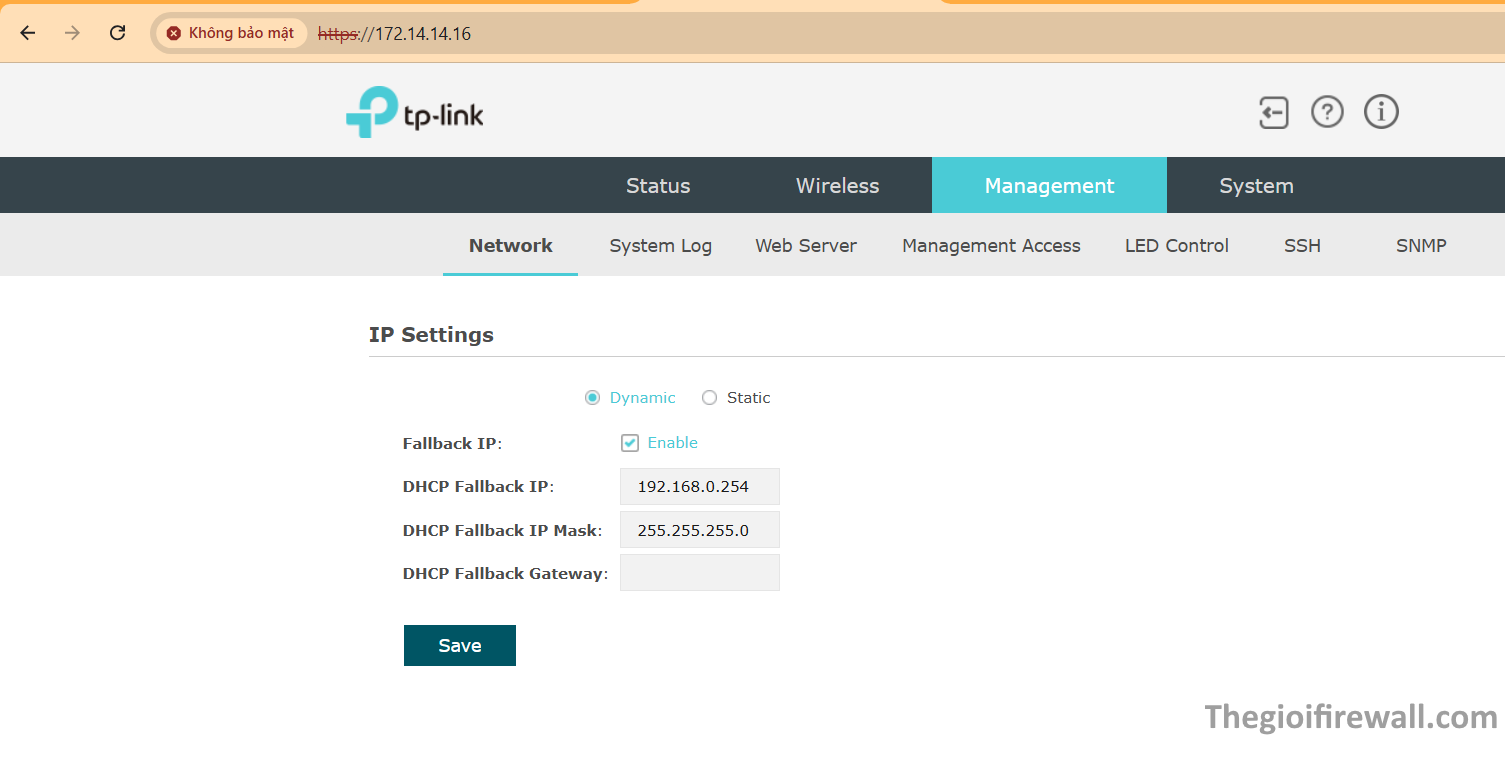Click the logout icon in header
Screen dimensions: 1505x773
[1273, 112]
